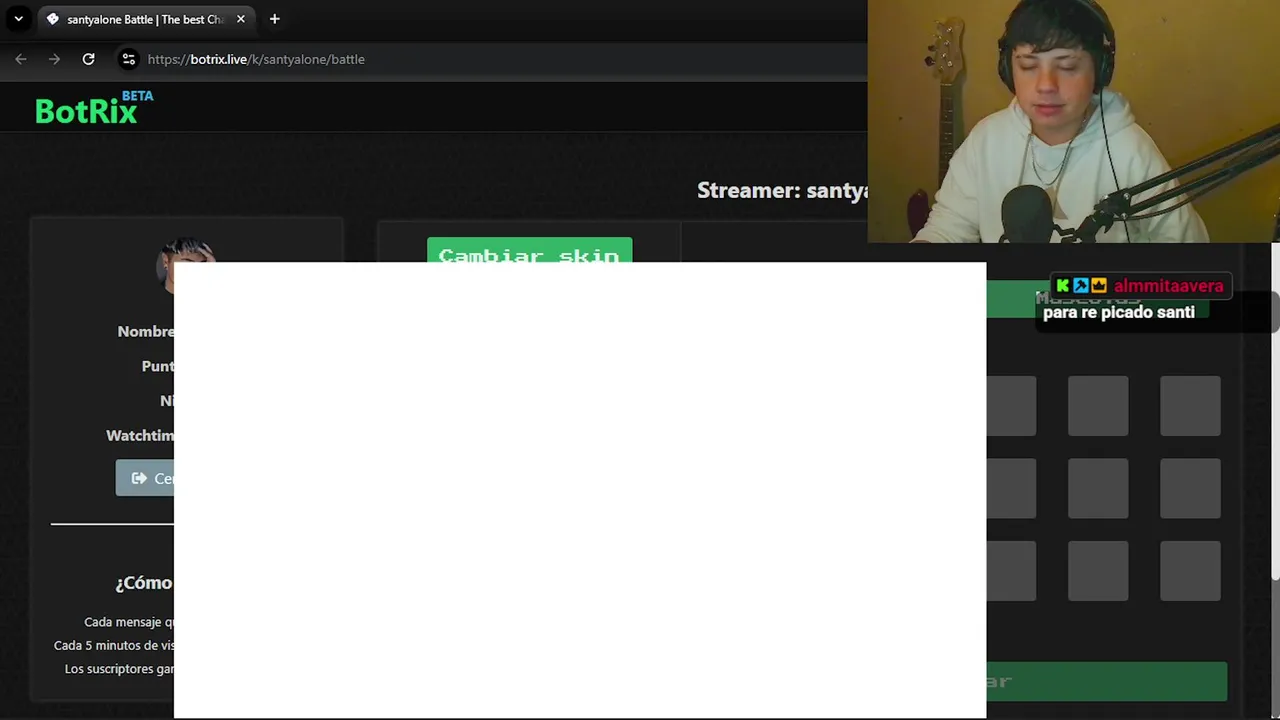This screenshot has height=720, width=1280.
Task: Click the BotRix logo
Action: (x=86, y=111)
